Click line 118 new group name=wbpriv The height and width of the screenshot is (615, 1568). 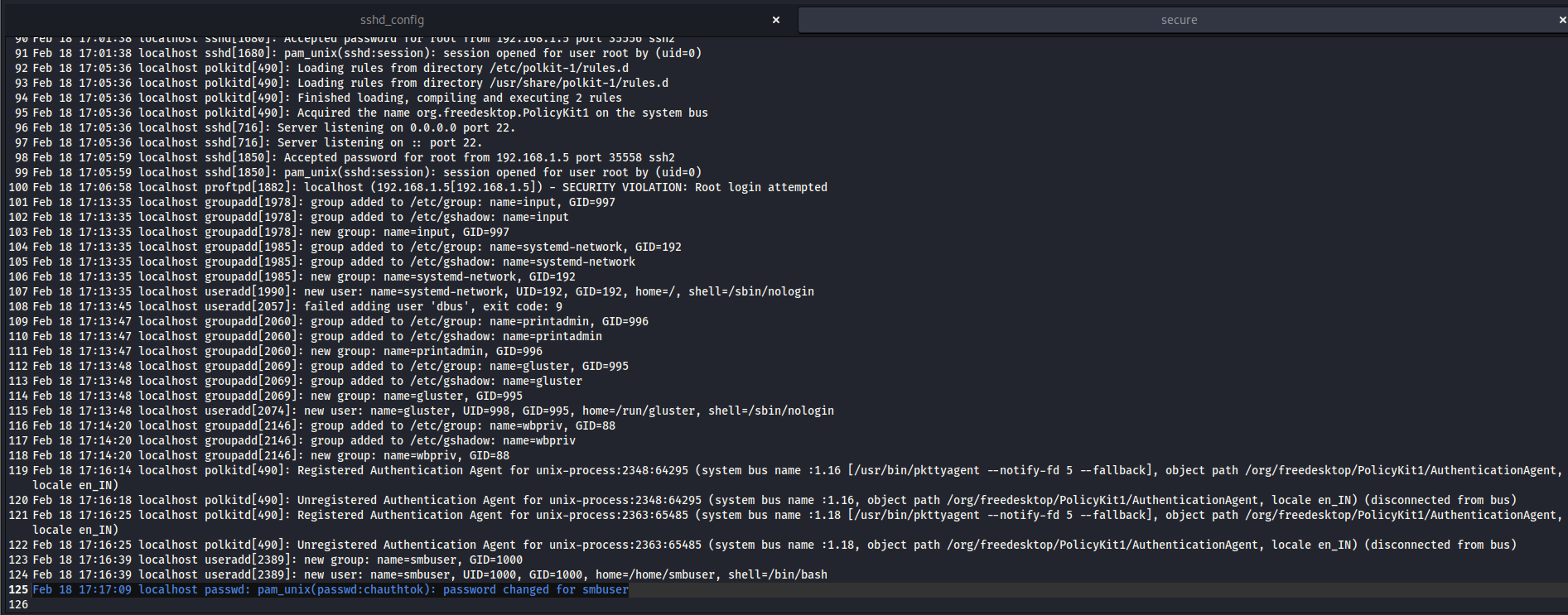pyautogui.click(x=271, y=455)
